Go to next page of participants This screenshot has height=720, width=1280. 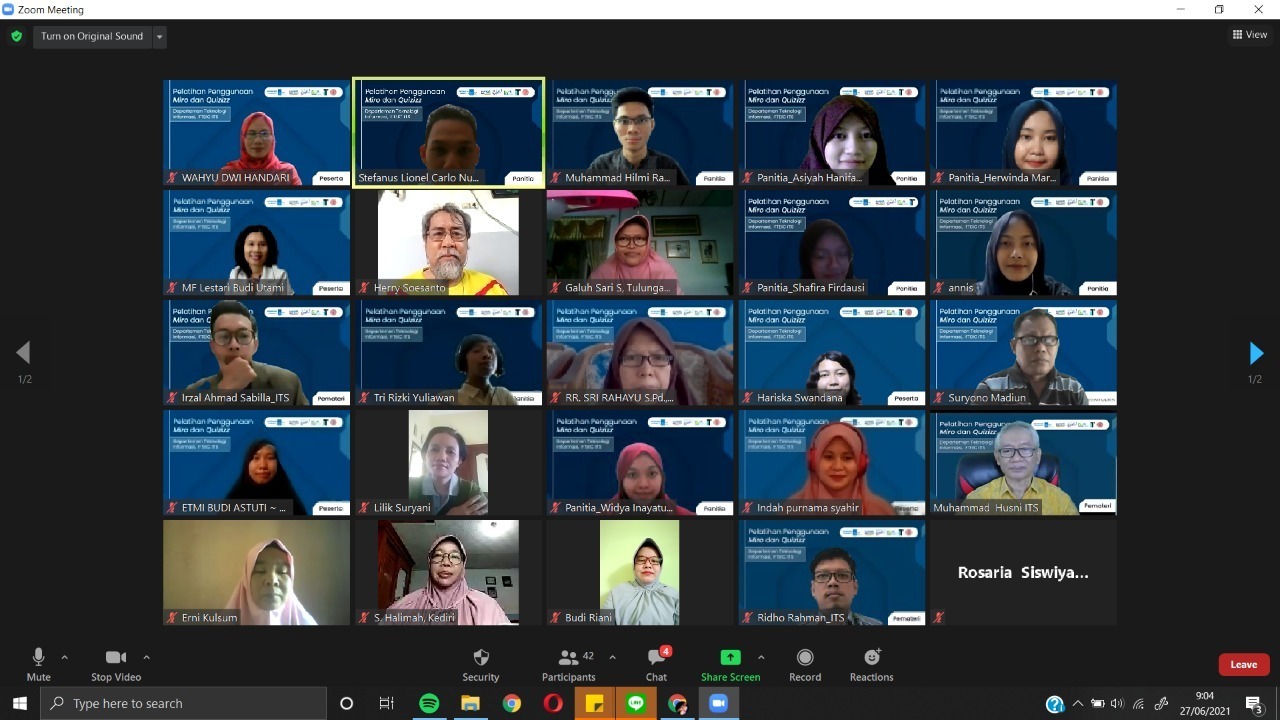point(1256,353)
